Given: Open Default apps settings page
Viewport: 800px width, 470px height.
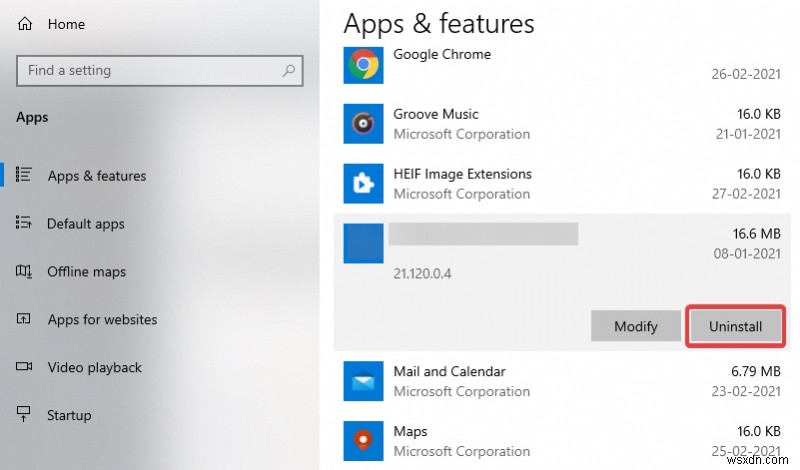Looking at the screenshot, I should [x=86, y=224].
